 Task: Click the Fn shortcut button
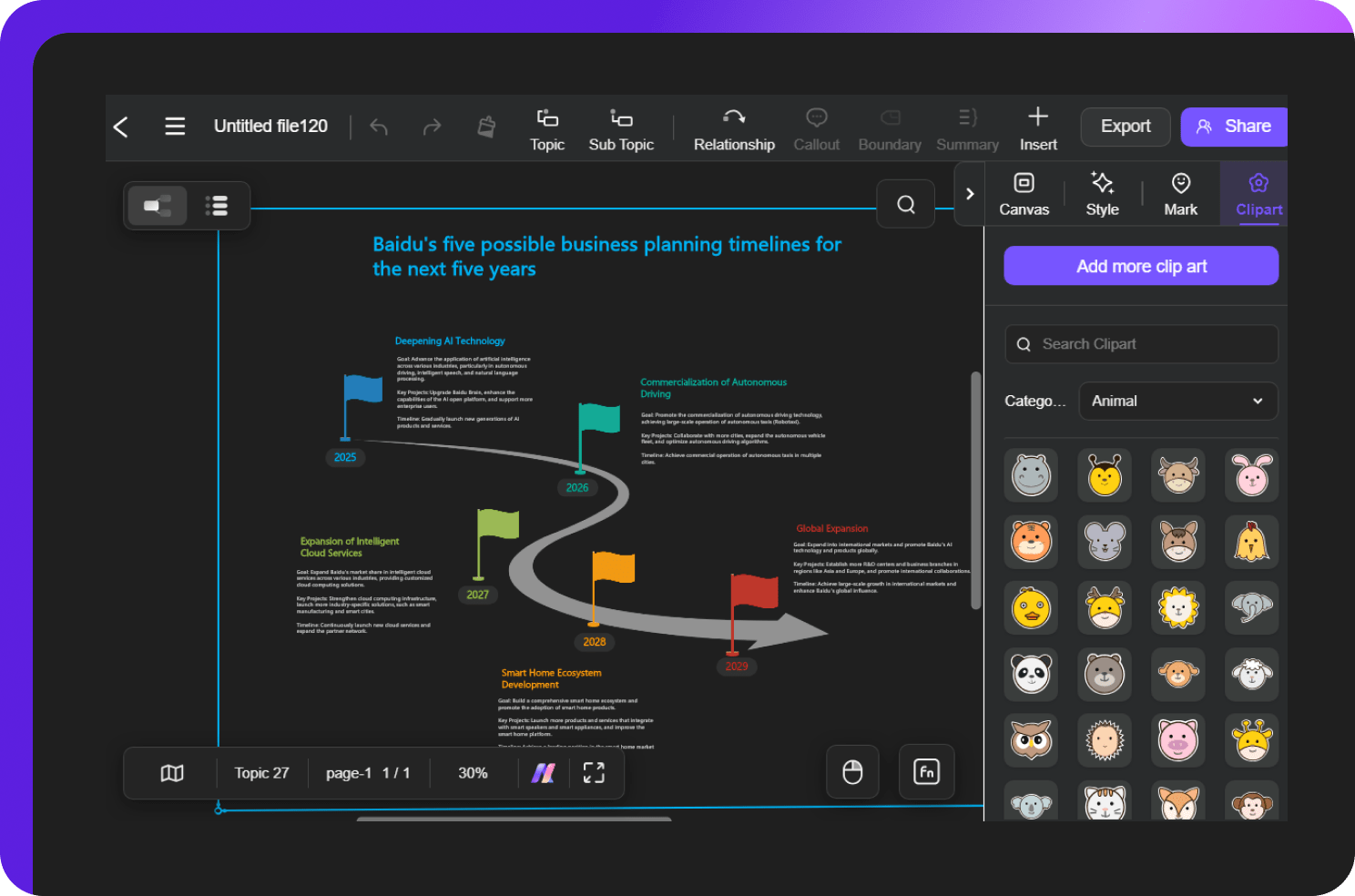click(x=926, y=772)
